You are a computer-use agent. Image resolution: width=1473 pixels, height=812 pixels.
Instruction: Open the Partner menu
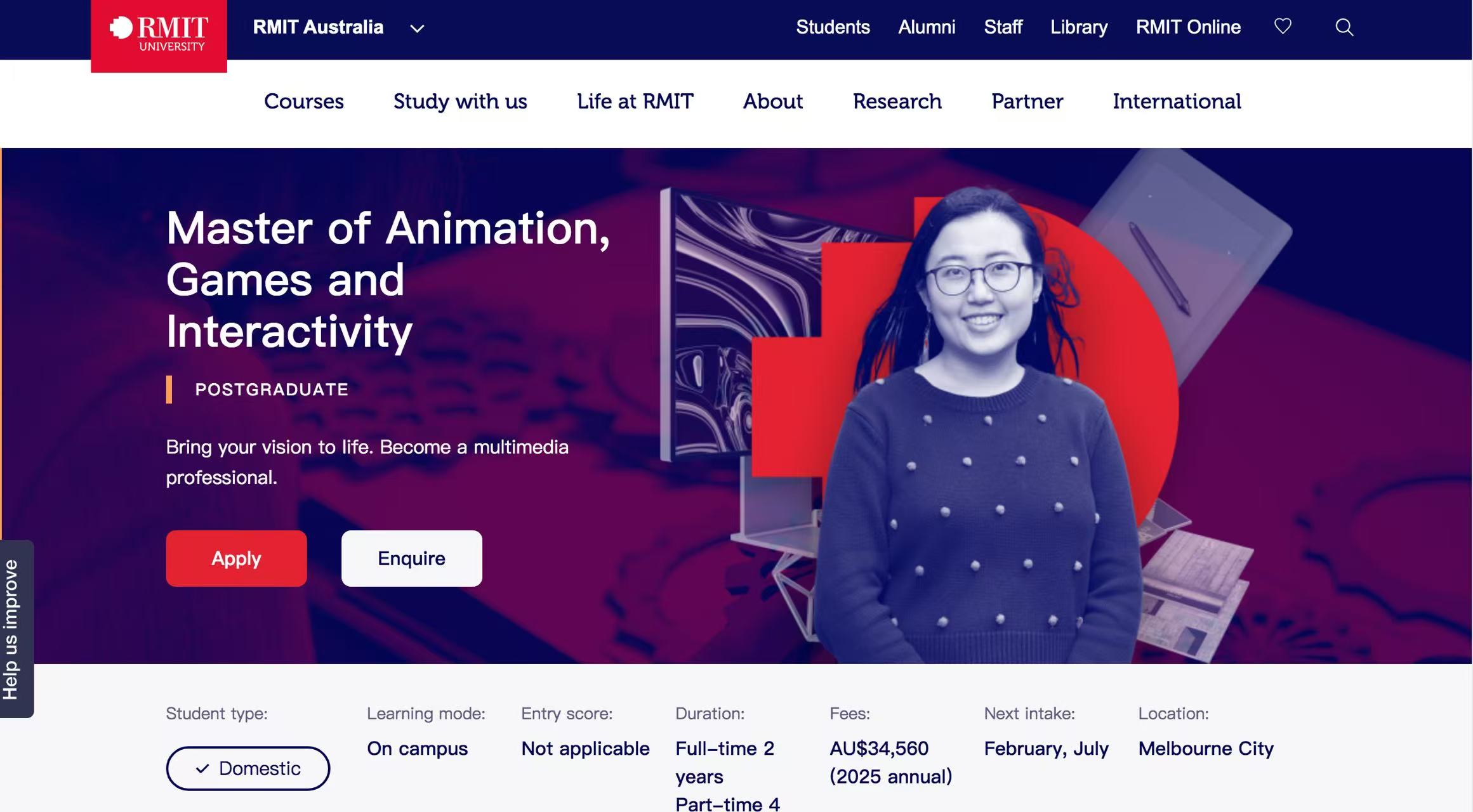[1027, 101]
